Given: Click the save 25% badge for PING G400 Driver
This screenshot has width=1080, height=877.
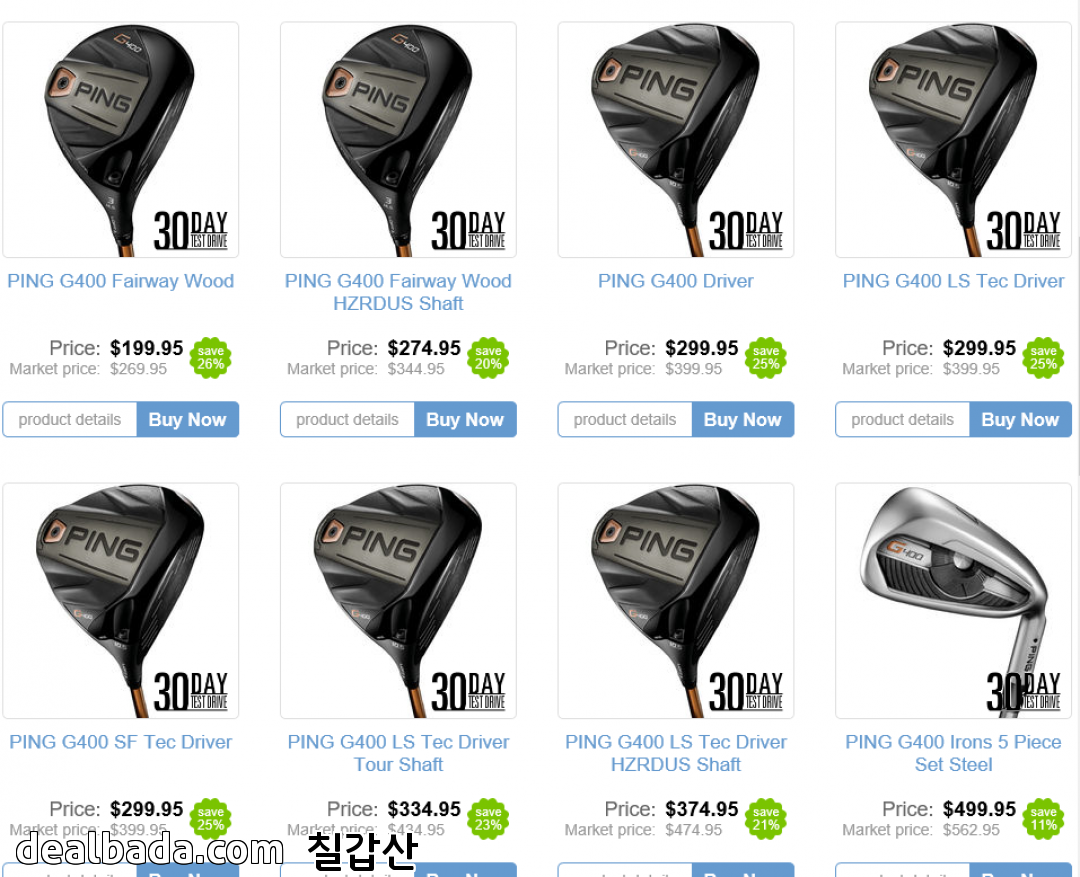Looking at the screenshot, I should 766,358.
